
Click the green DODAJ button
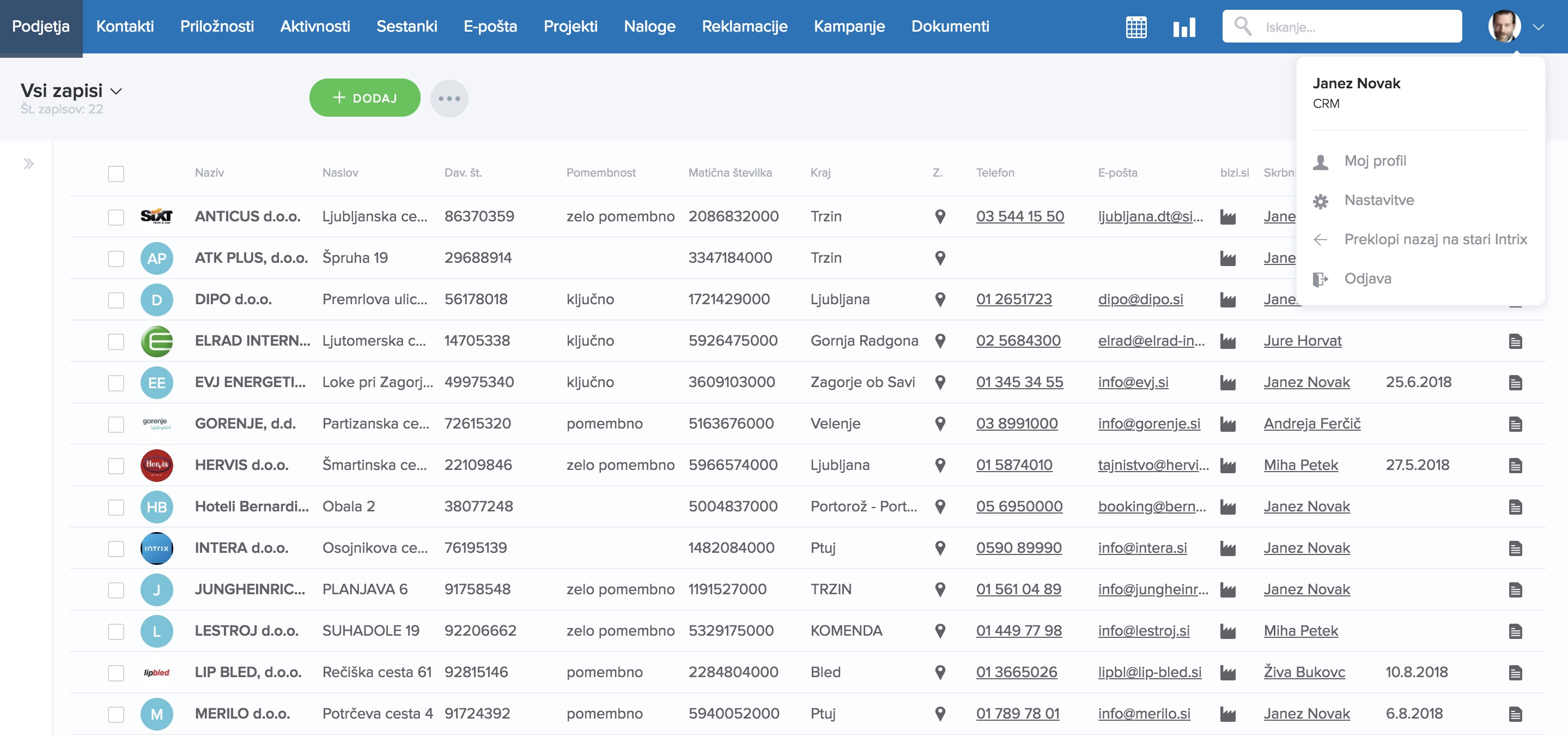(364, 98)
